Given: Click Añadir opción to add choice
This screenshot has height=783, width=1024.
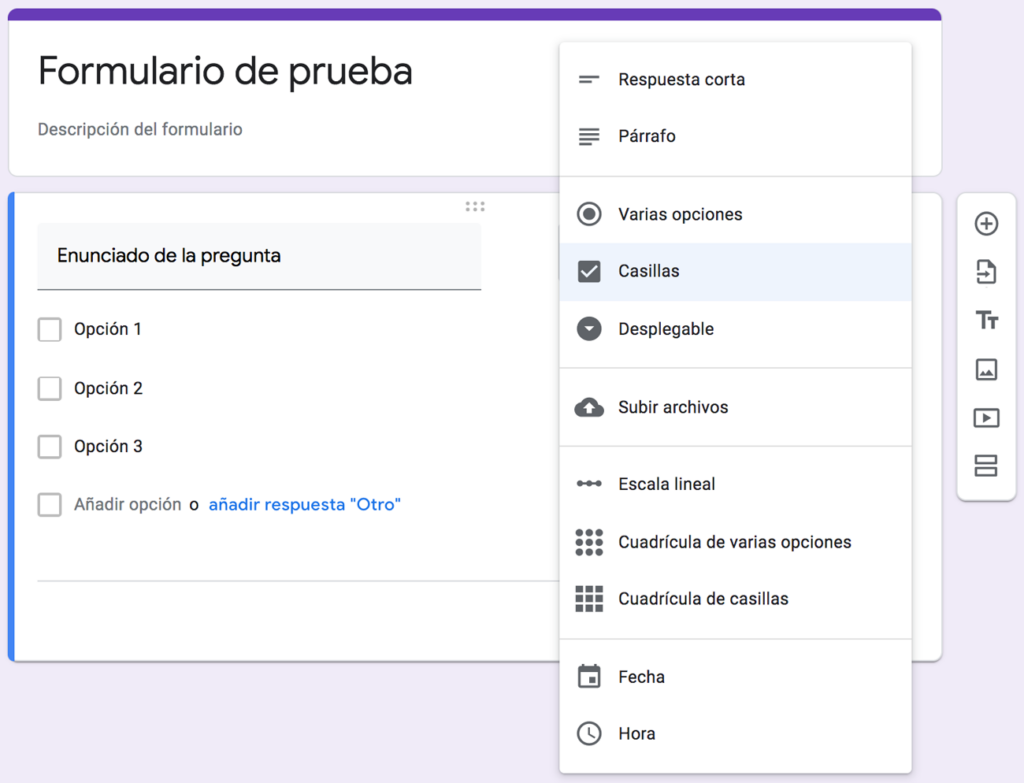Looking at the screenshot, I should (127, 505).
